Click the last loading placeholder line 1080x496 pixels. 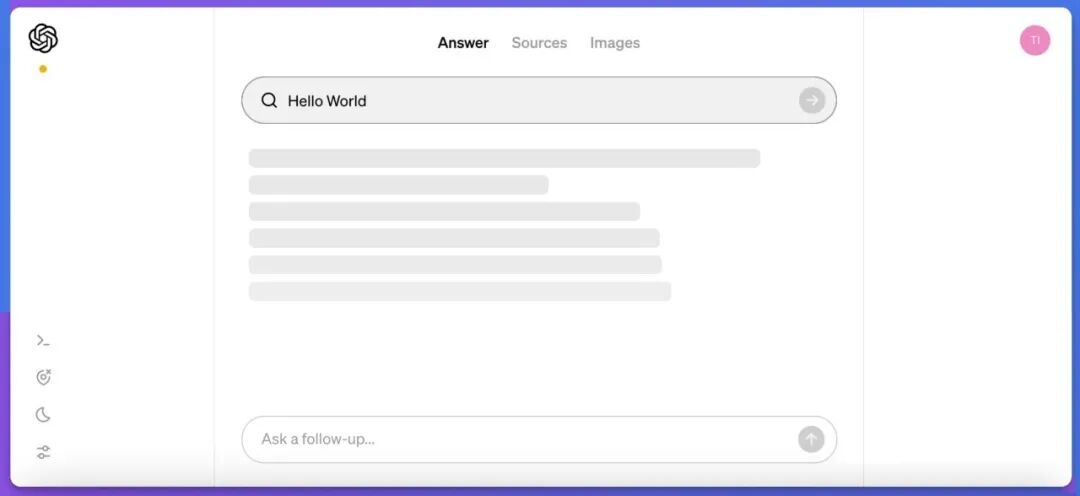tap(460, 291)
